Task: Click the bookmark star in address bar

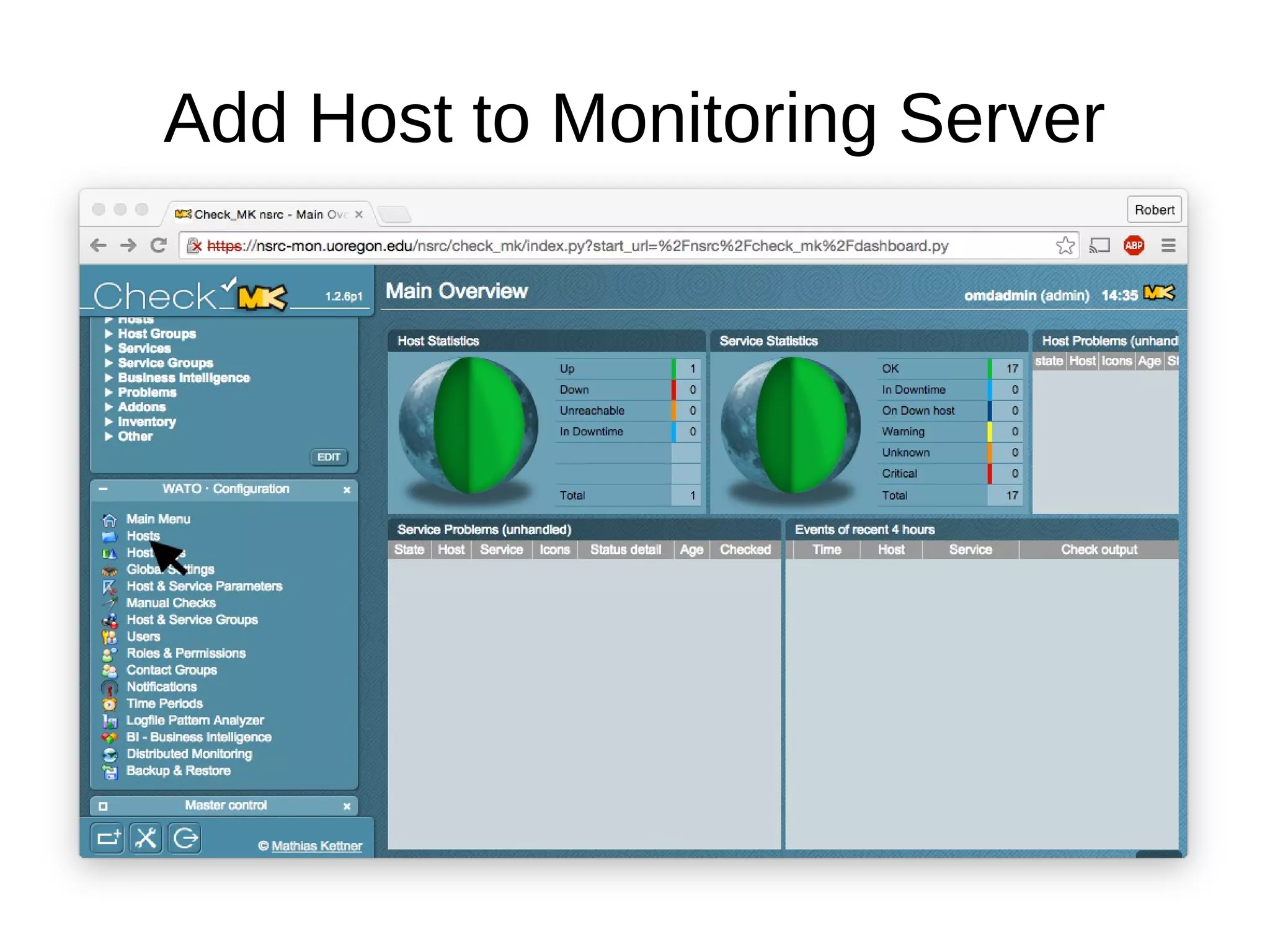Action: tap(1065, 246)
